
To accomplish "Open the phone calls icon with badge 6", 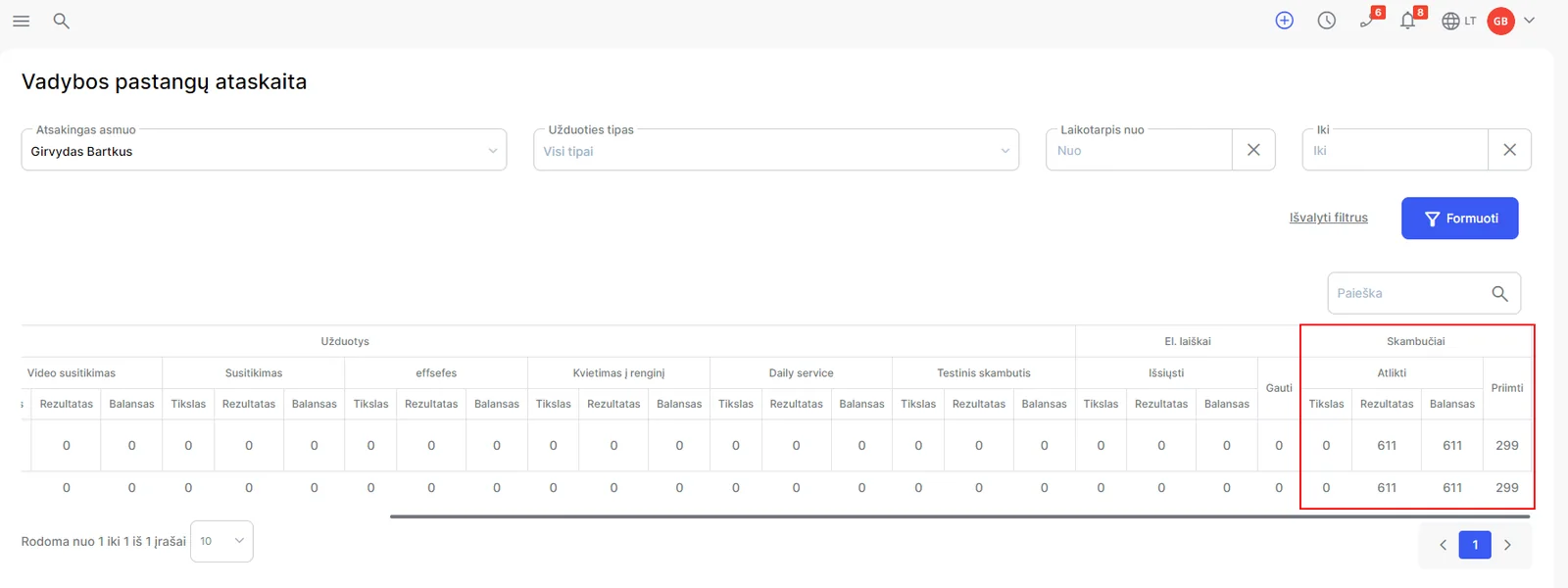I will (x=1369, y=19).
